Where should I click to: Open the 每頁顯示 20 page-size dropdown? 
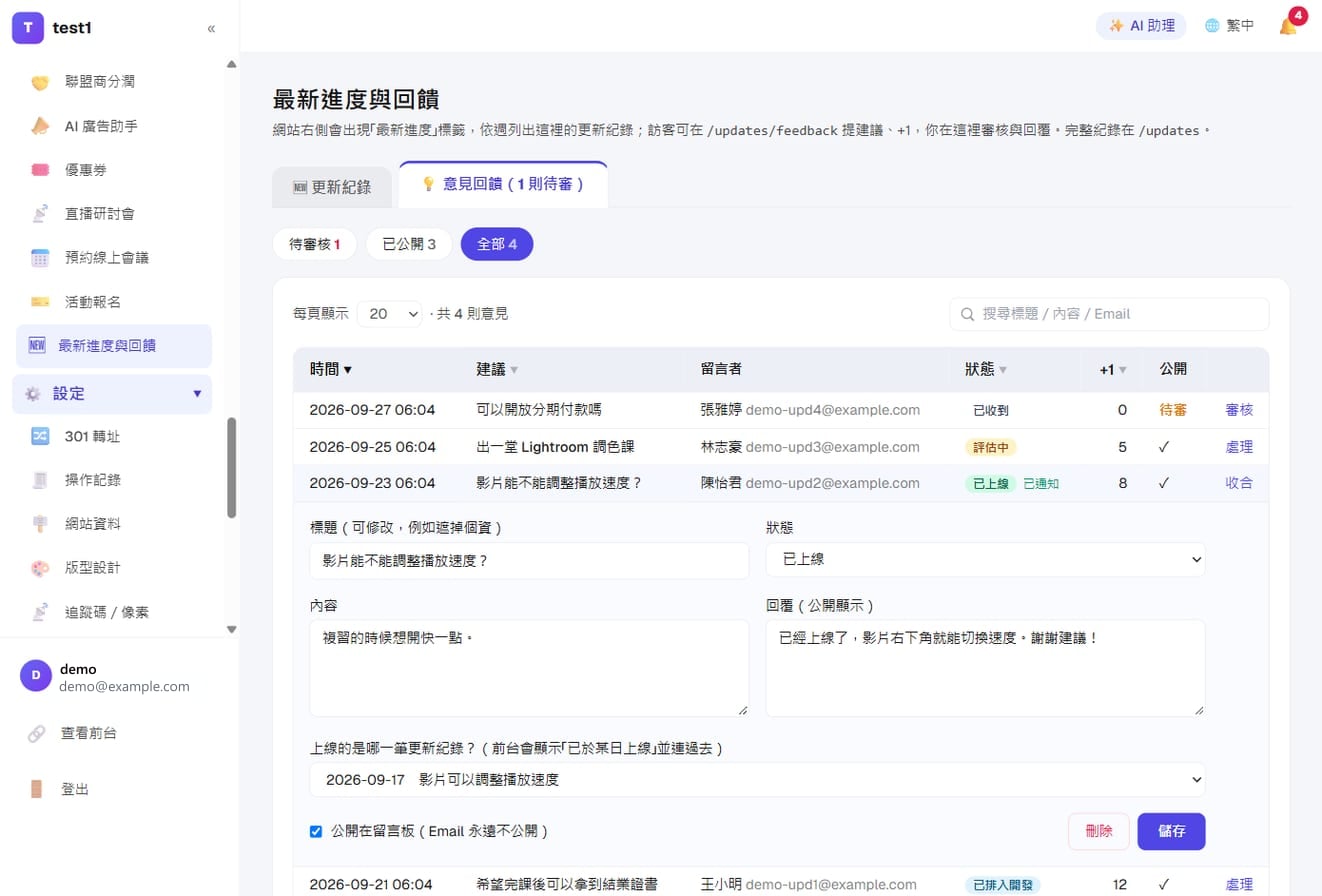pyautogui.click(x=390, y=313)
